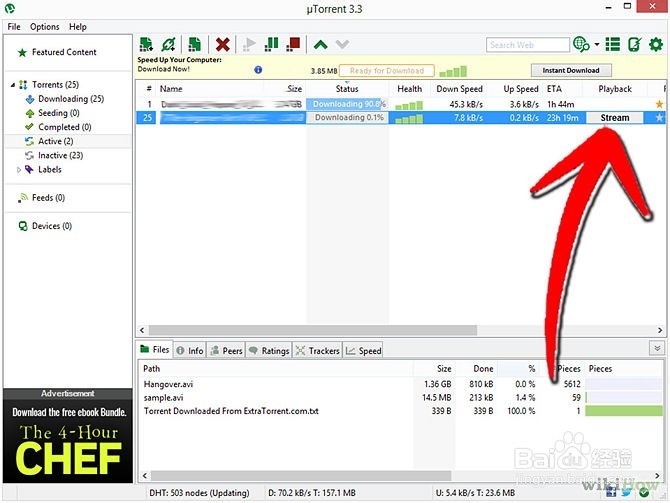Click the blue info icon in the ad bar
The width and height of the screenshot is (670, 503).
tap(258, 70)
